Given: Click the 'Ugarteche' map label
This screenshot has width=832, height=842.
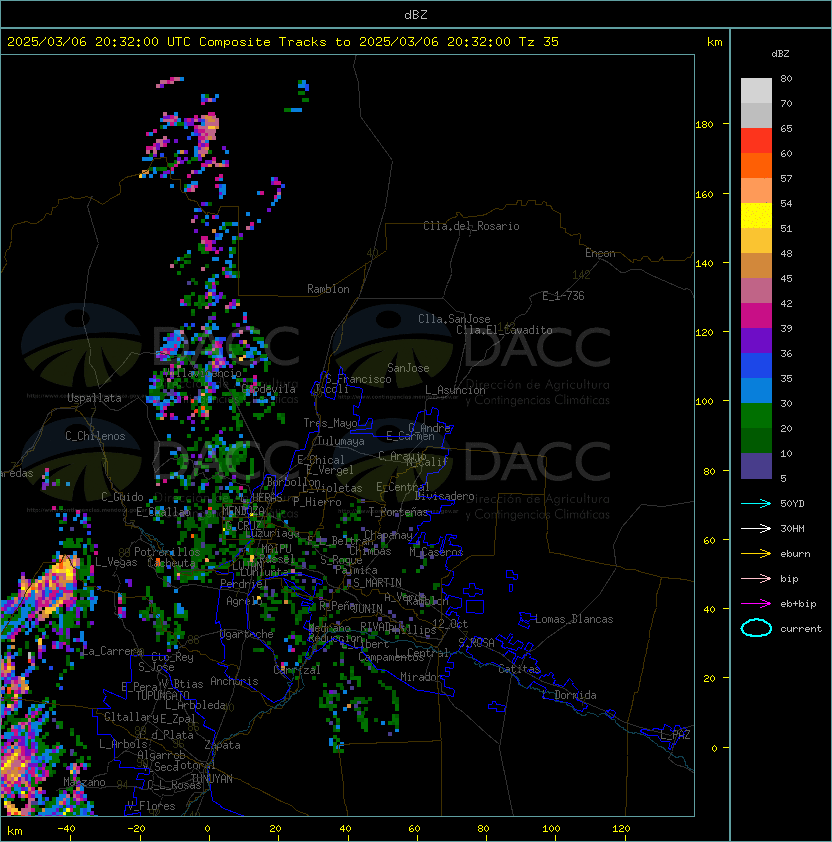Looking at the screenshot, I should point(247,634).
